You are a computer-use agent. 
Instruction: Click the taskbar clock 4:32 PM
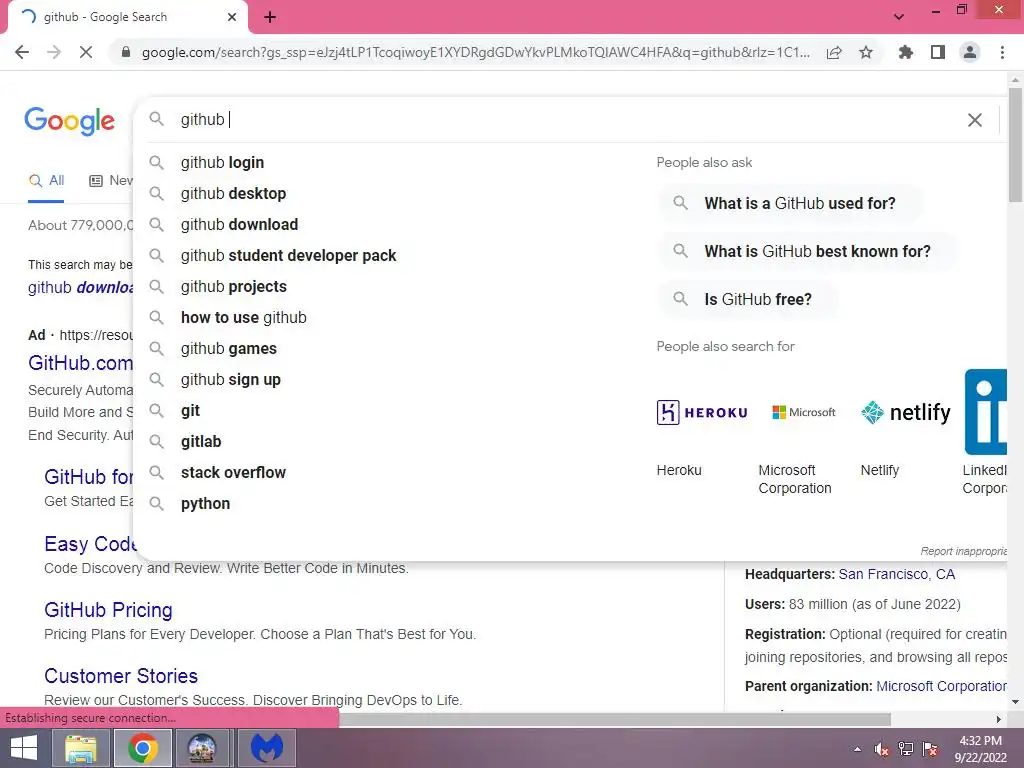[x=980, y=741]
